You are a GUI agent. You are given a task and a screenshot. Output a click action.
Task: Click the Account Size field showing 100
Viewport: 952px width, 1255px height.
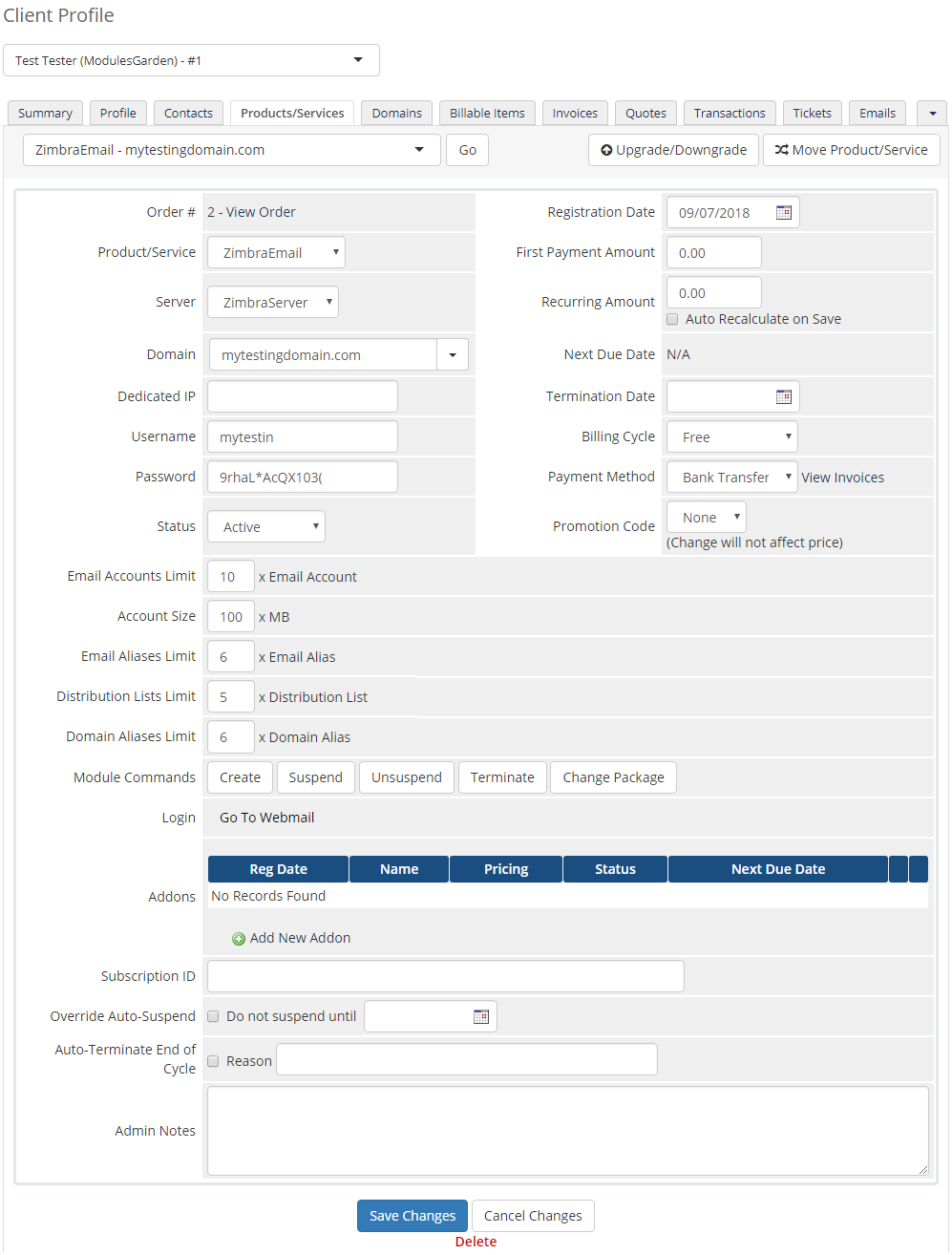[x=231, y=616]
